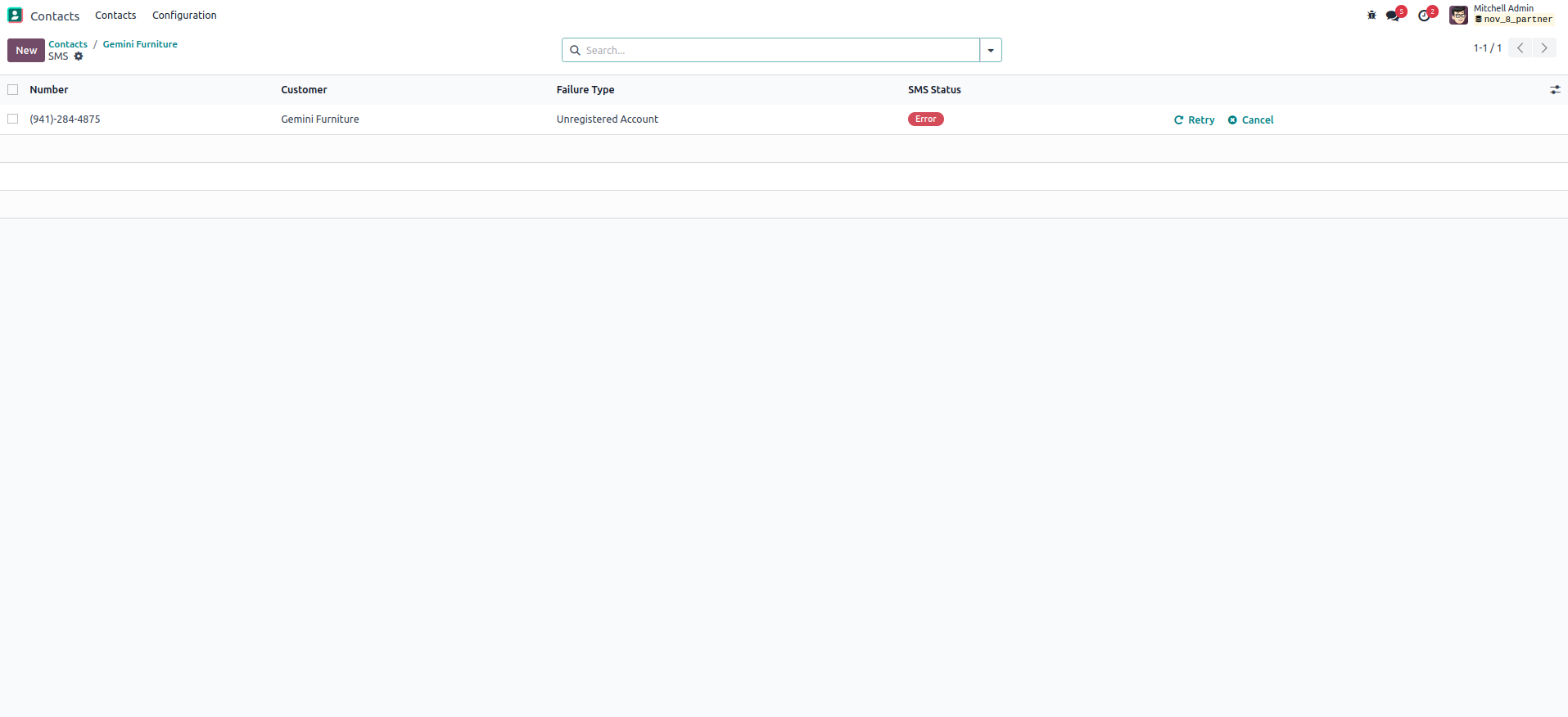This screenshot has width=1568, height=717.
Task: Create a New SMS record
Action: (x=26, y=50)
